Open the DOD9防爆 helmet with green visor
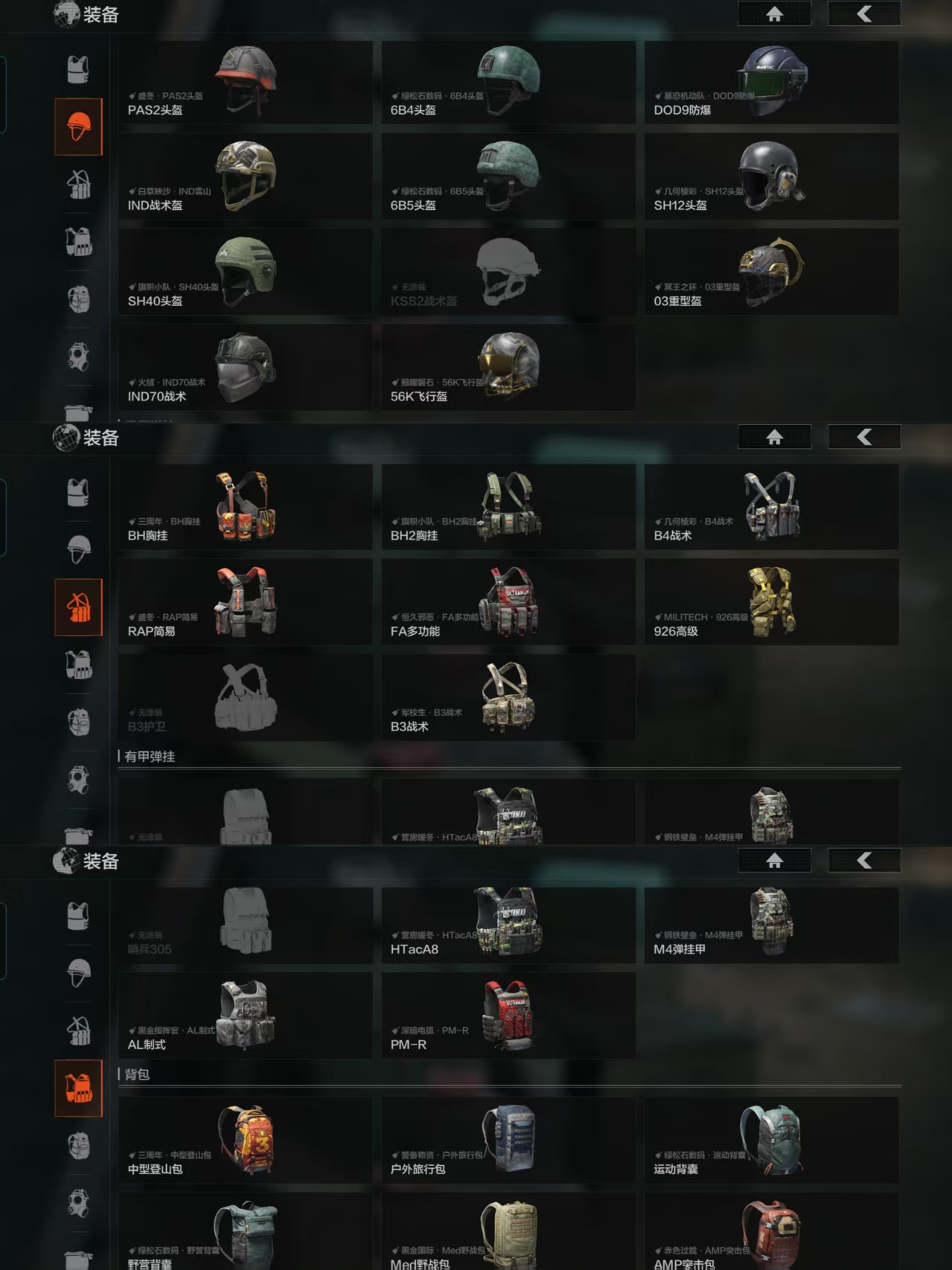 point(772,83)
